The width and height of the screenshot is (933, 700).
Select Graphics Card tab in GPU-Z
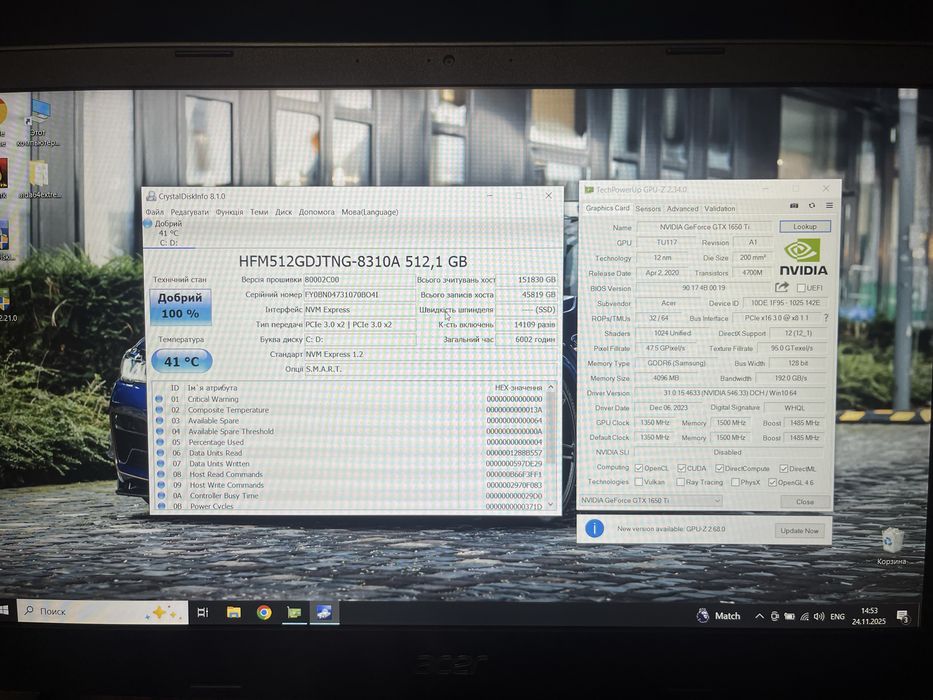click(x=607, y=208)
